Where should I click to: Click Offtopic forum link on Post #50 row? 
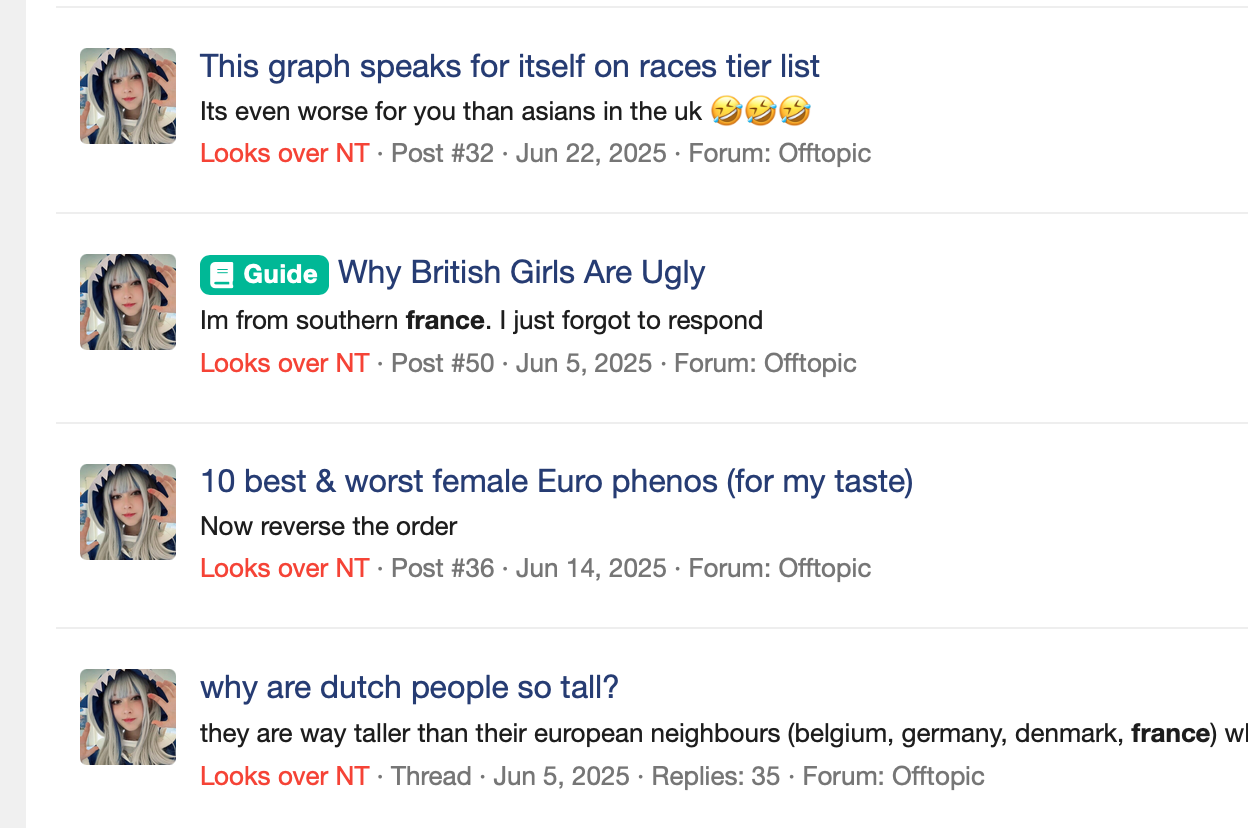(810, 363)
